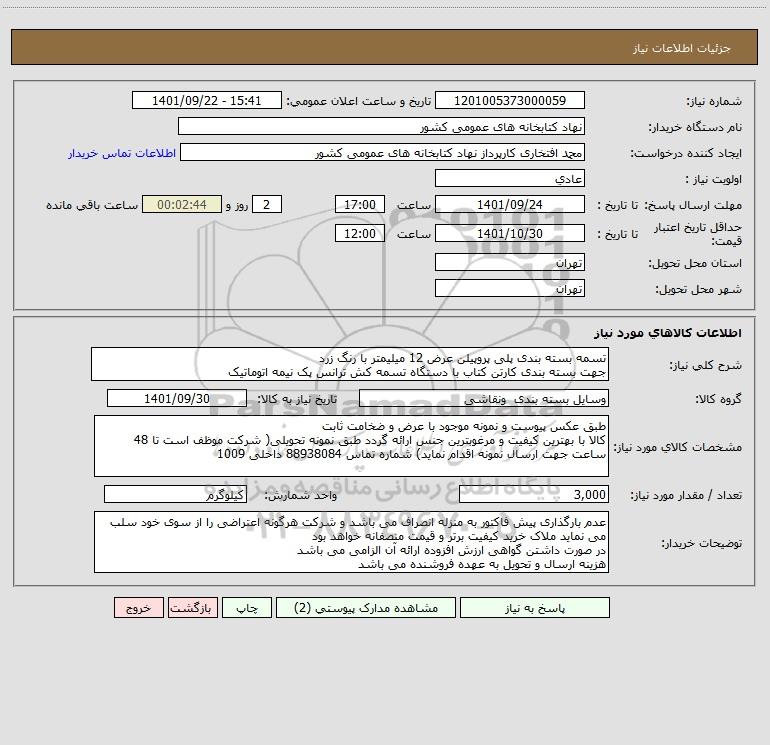The height and width of the screenshot is (745, 770).
Task: Click the ایجاد کننده درخواست label
Action: 686,154
